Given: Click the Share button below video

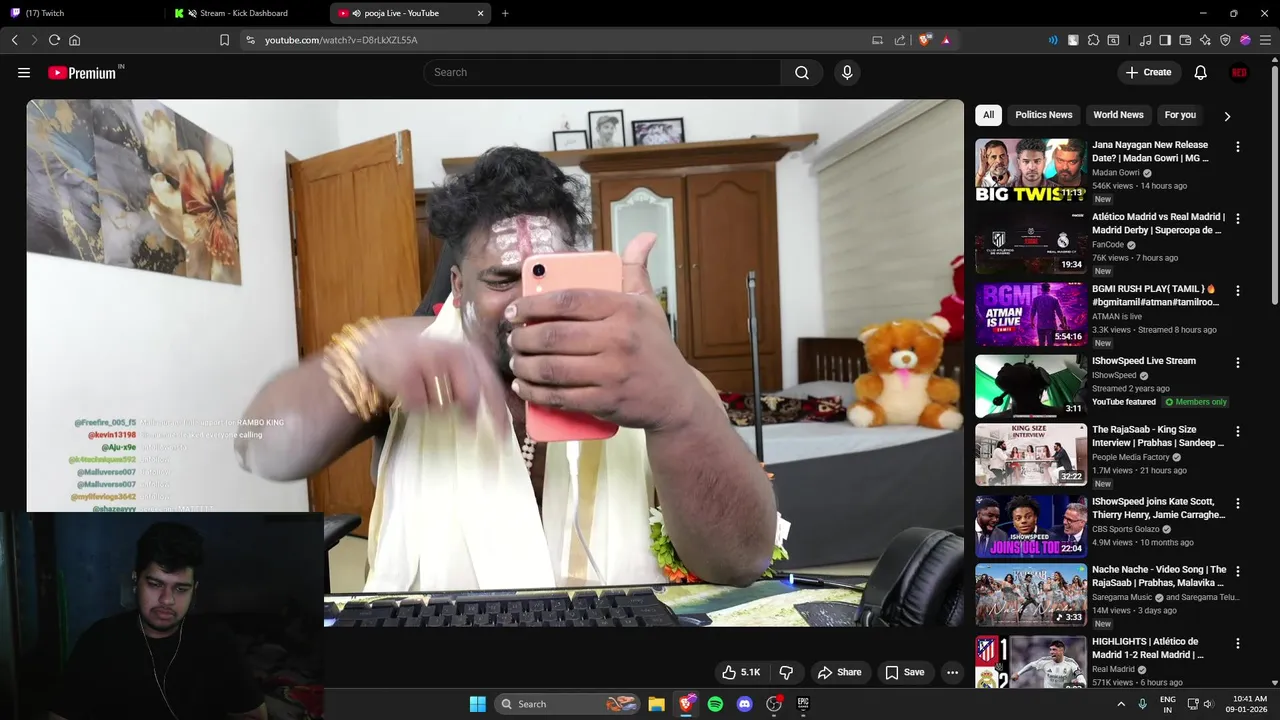Looking at the screenshot, I should (x=838, y=672).
